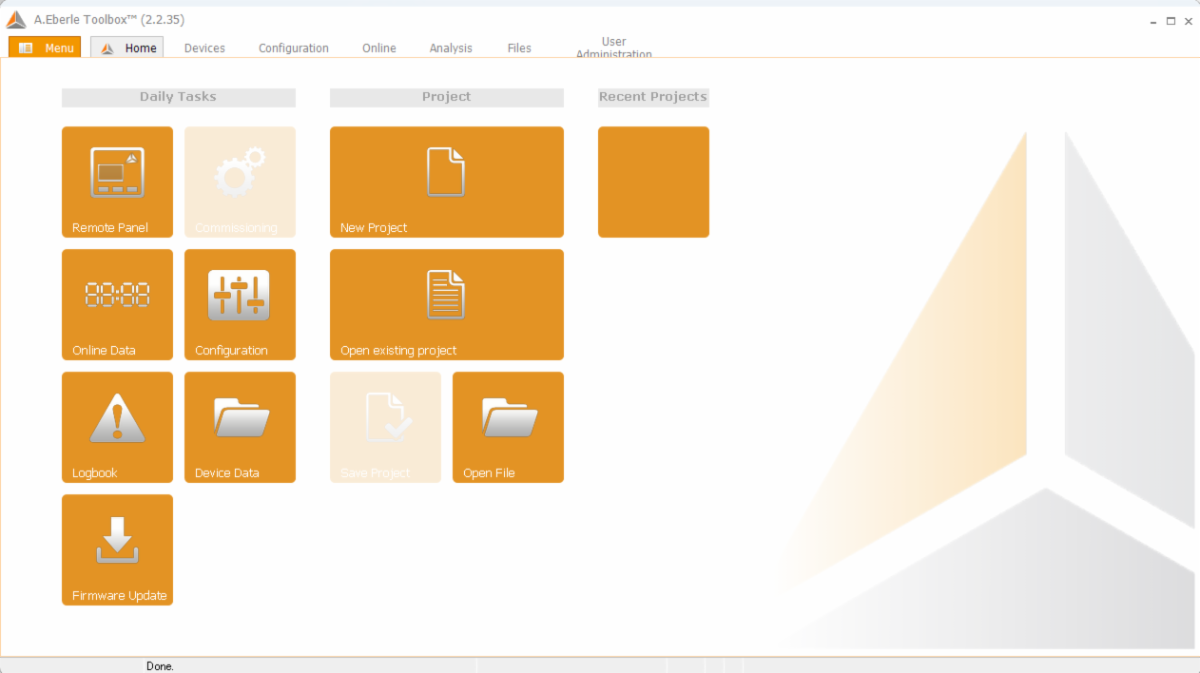Click the Open File folder tile
This screenshot has height=673, width=1200.
[508, 427]
